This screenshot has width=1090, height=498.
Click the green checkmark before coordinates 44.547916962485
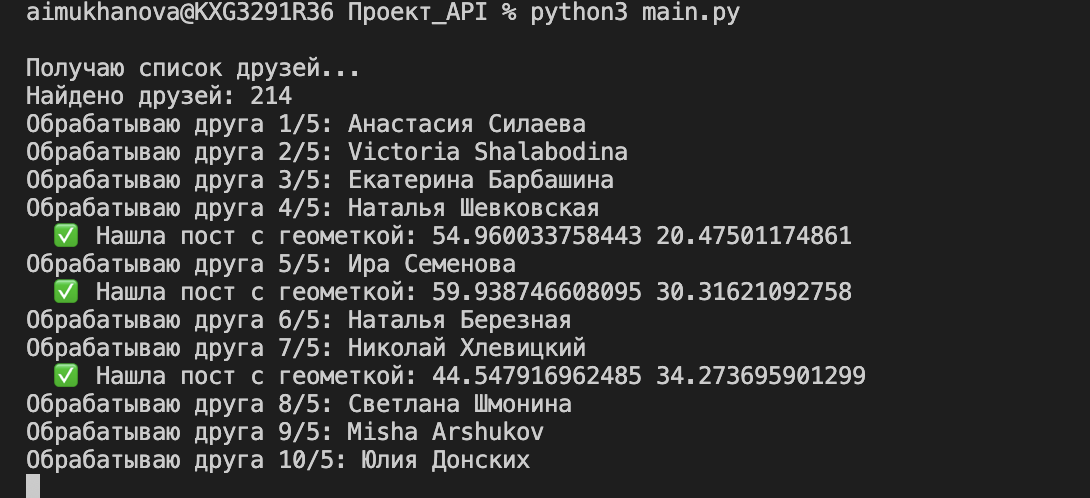[66, 376]
